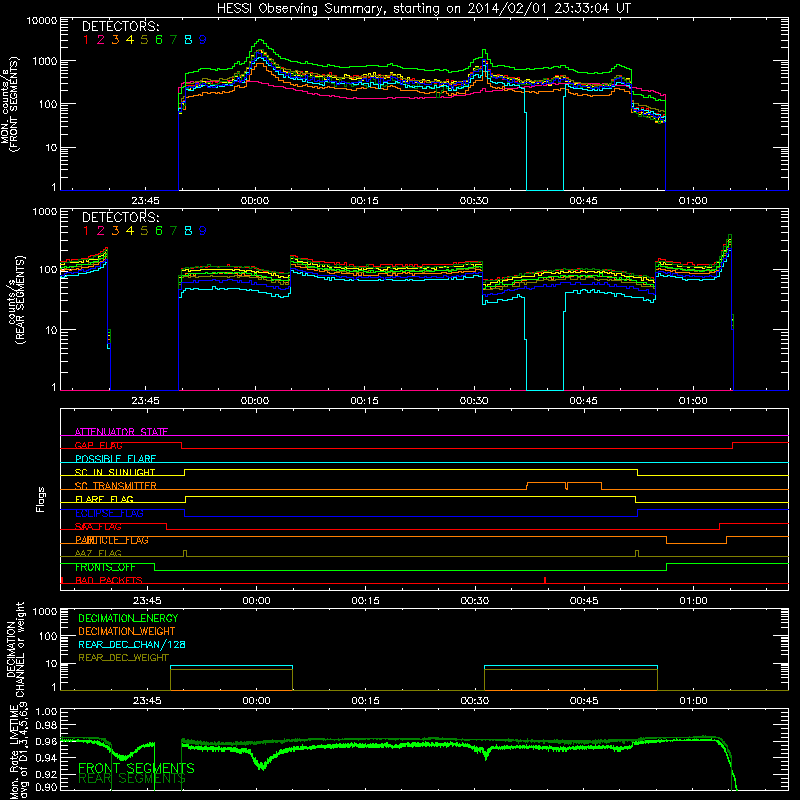Click detector 5 in the front segments legend
This screenshot has height=800, width=800.
144,39
